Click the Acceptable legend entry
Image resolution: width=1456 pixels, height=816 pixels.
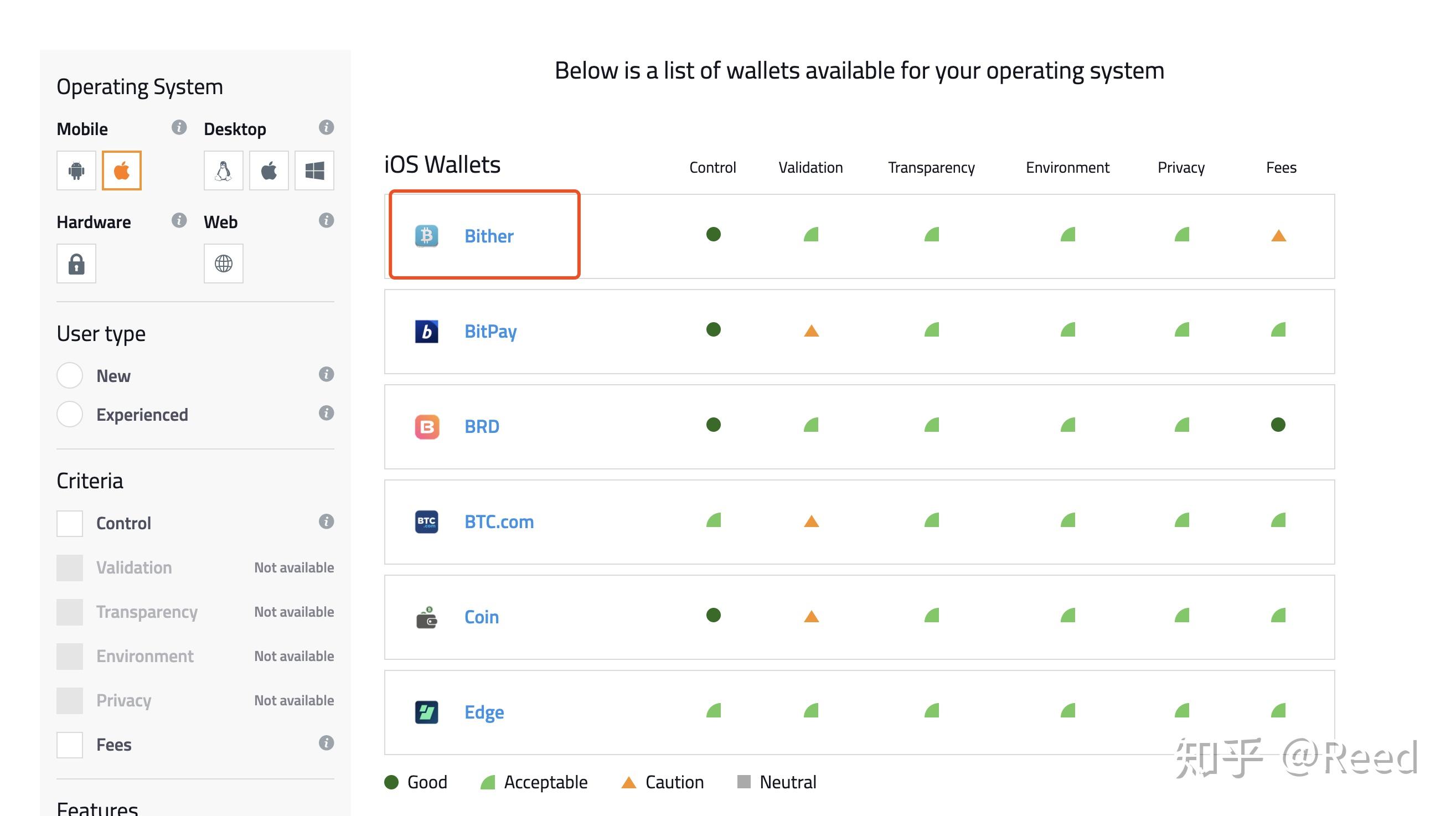534,782
